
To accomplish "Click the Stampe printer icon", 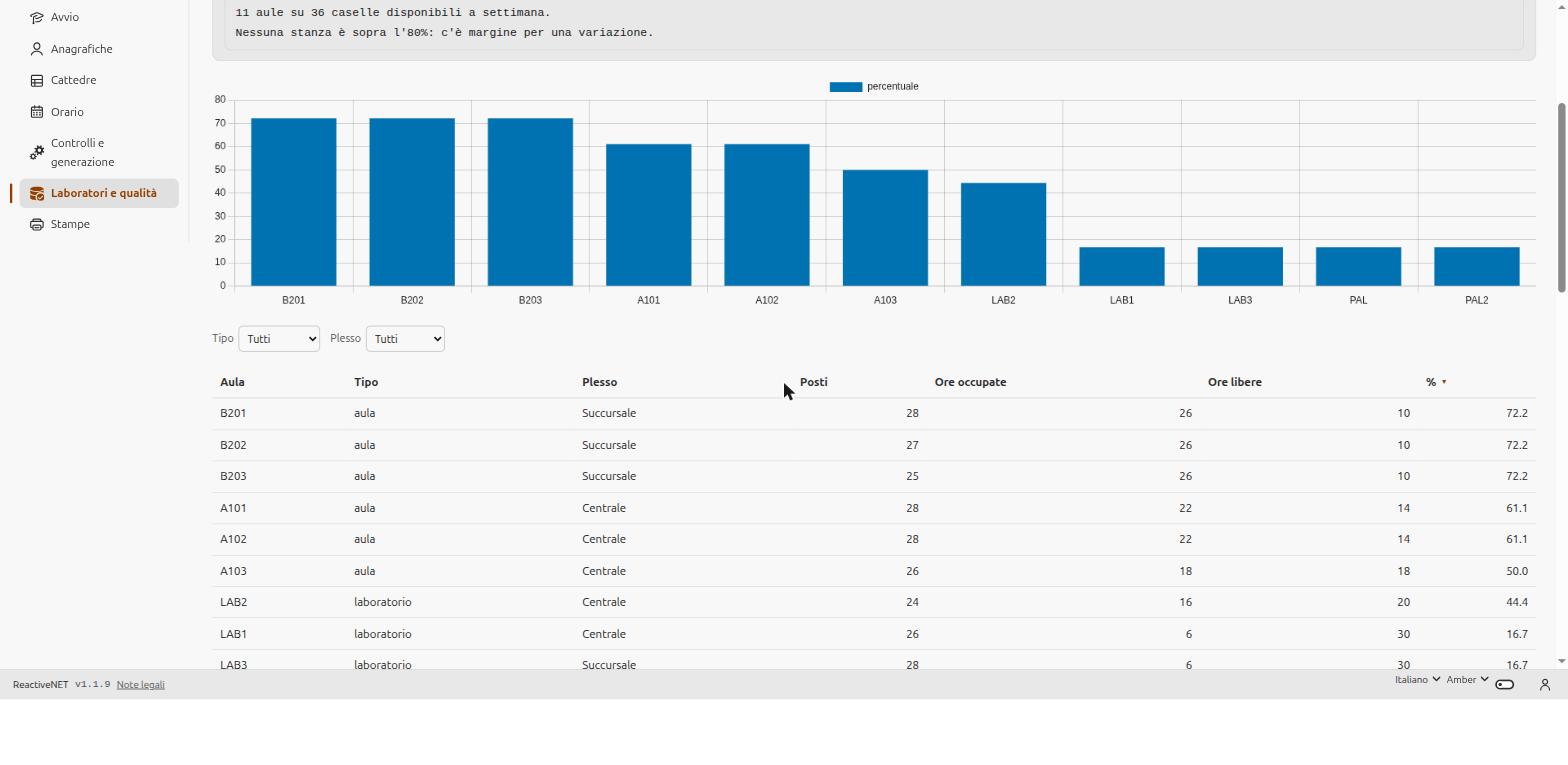I will (x=37, y=224).
